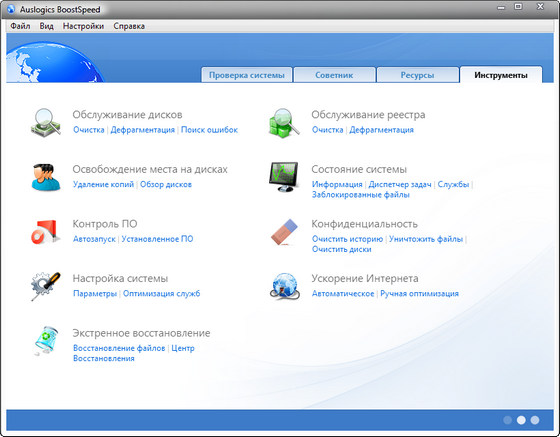Open Заблокированные файлы link

(x=361, y=195)
